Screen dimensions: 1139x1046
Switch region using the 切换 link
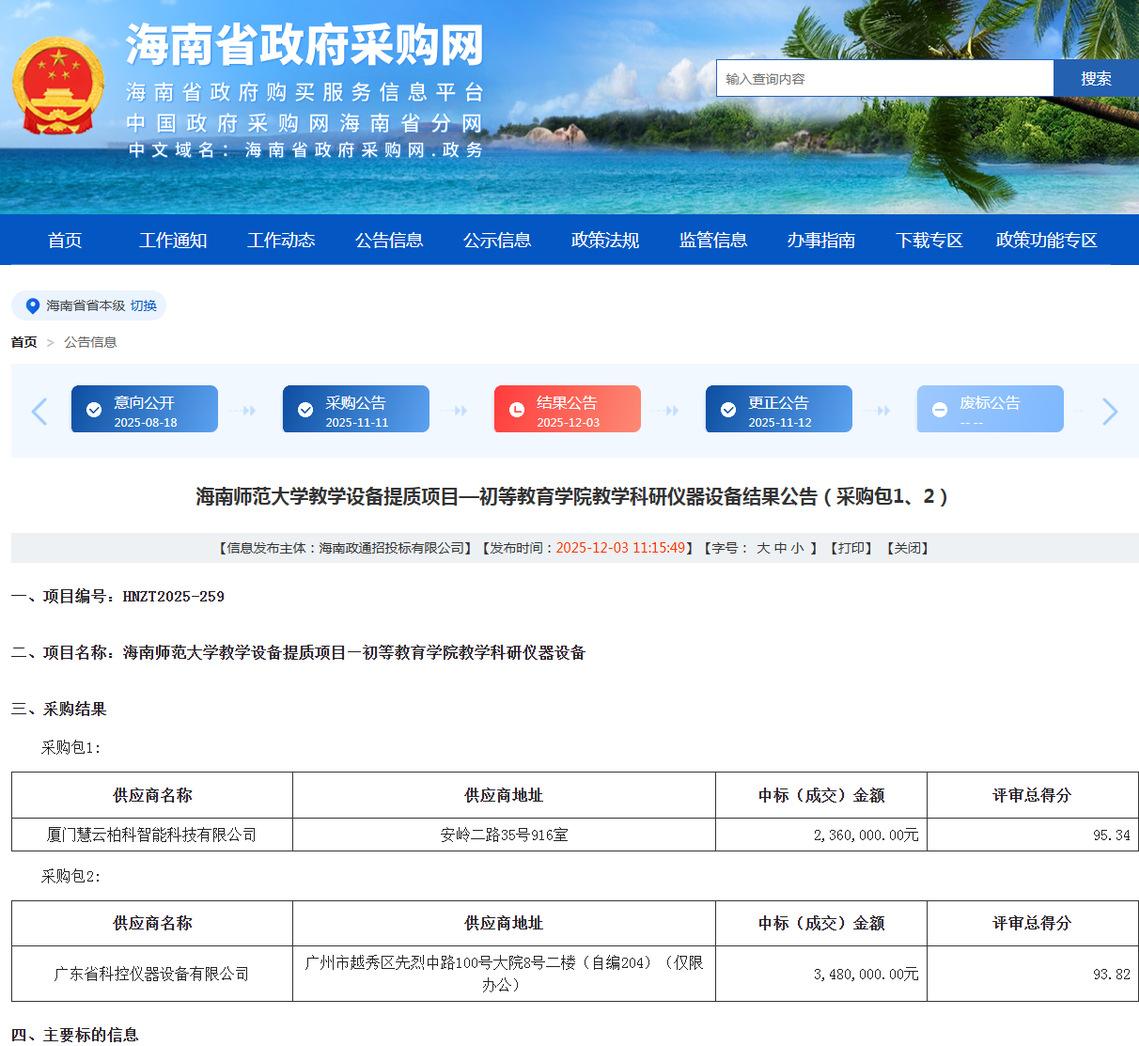coord(143,306)
